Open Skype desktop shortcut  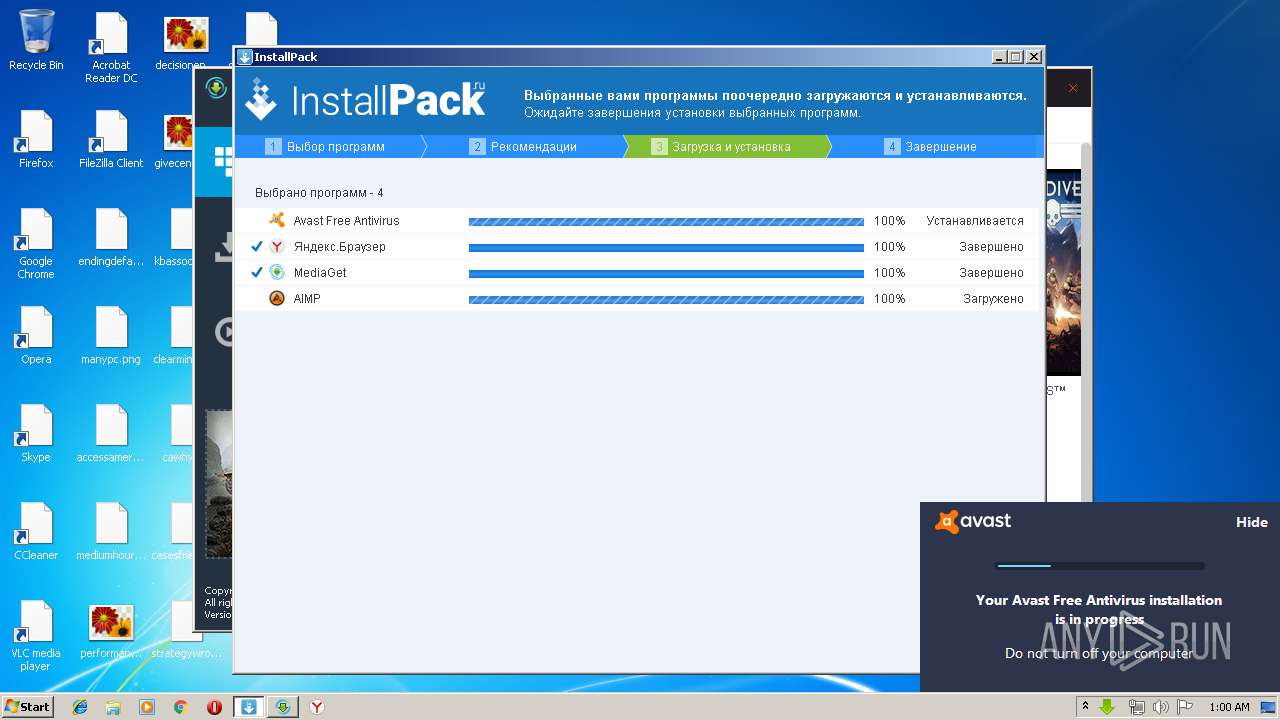pyautogui.click(x=36, y=433)
